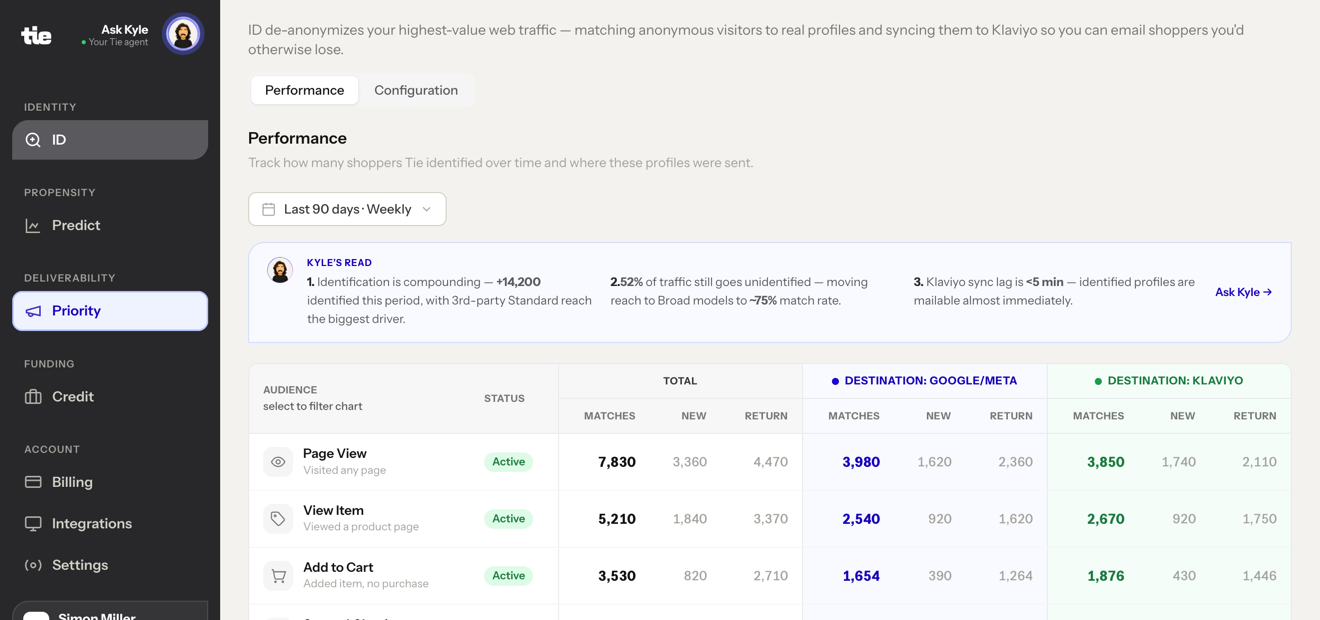
Task: Click the Ask Kyle → link
Action: pyautogui.click(x=1243, y=292)
